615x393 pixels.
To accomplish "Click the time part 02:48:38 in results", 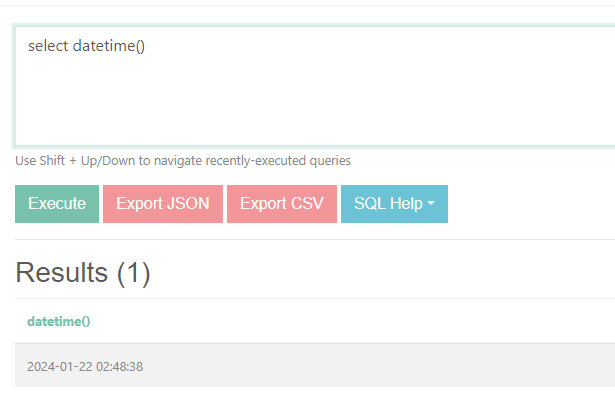I will click(x=120, y=367).
